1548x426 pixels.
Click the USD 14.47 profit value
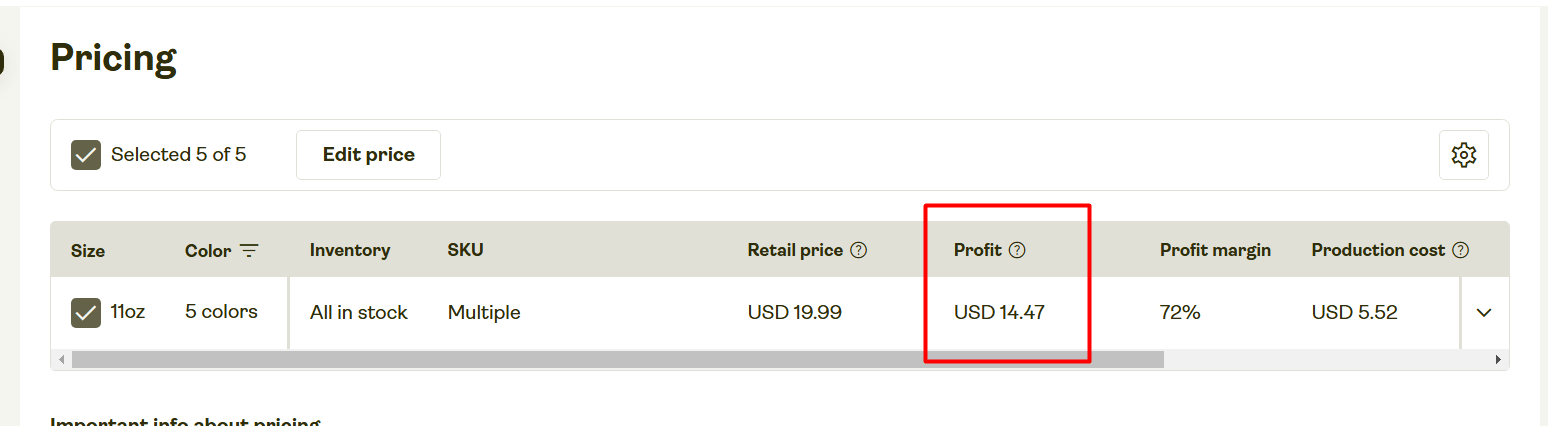point(999,313)
